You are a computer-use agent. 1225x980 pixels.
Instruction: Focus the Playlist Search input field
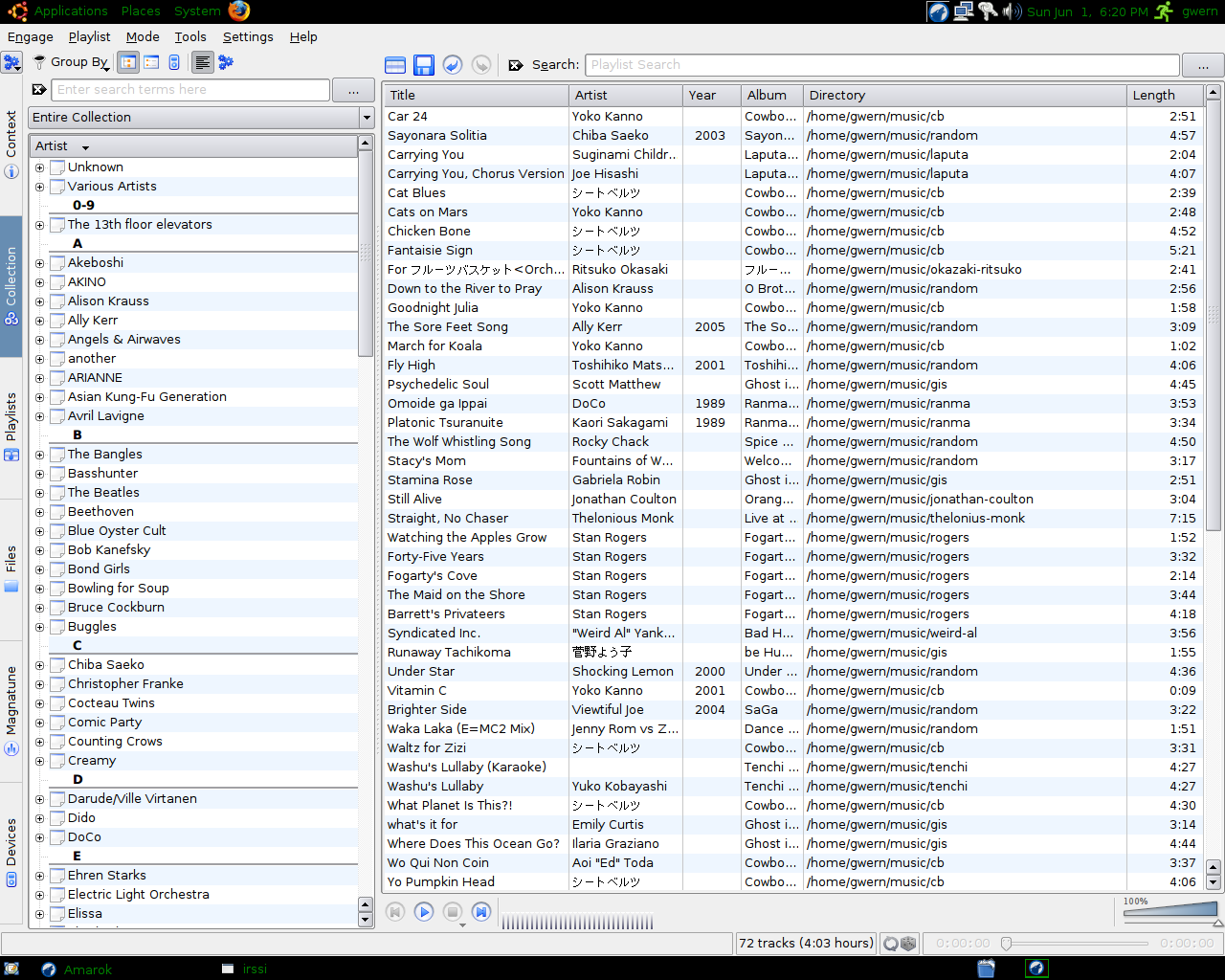[x=881, y=65]
